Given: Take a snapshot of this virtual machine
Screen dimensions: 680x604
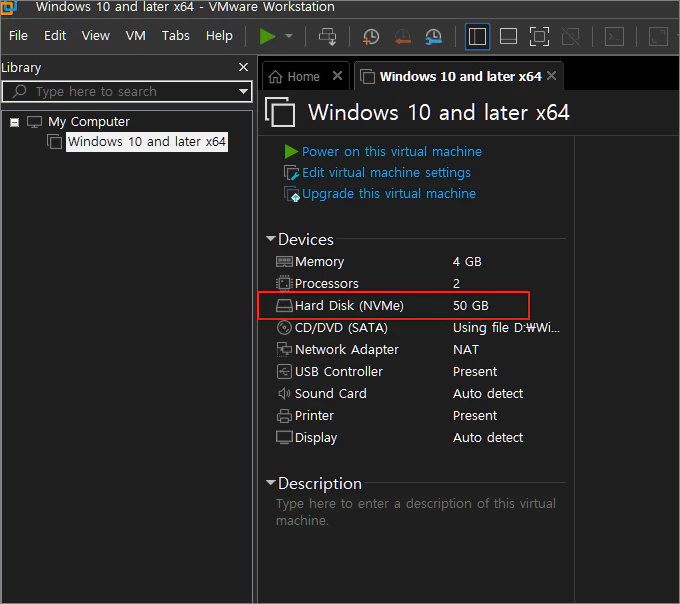Looking at the screenshot, I should click(x=371, y=36).
